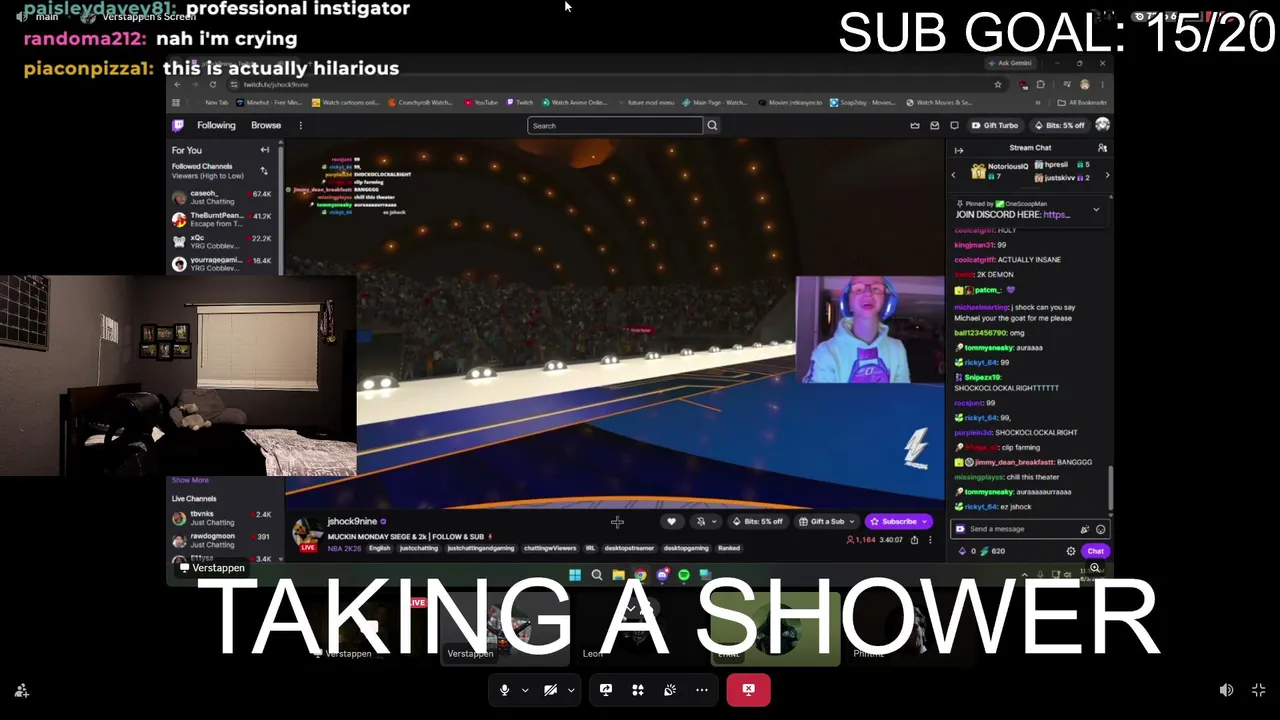Expand the pinned Discord message
1280x720 pixels.
[x=1096, y=210]
